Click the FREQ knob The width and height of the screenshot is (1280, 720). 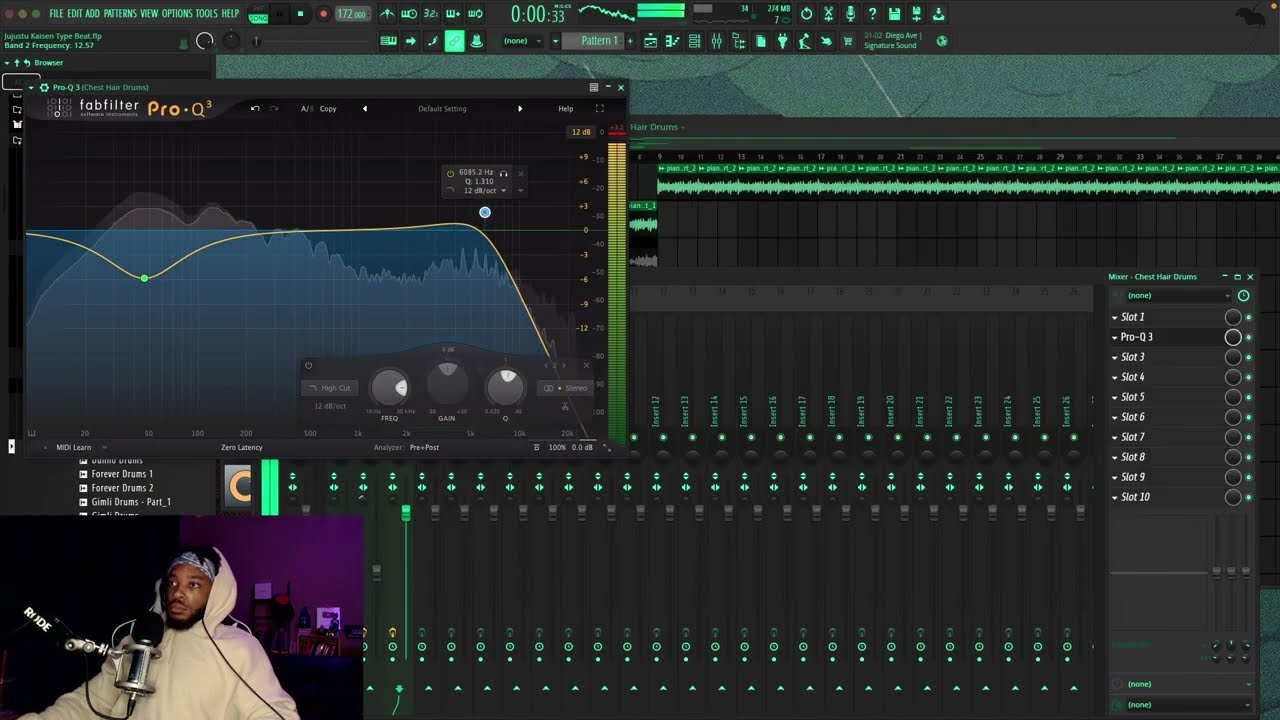389,387
